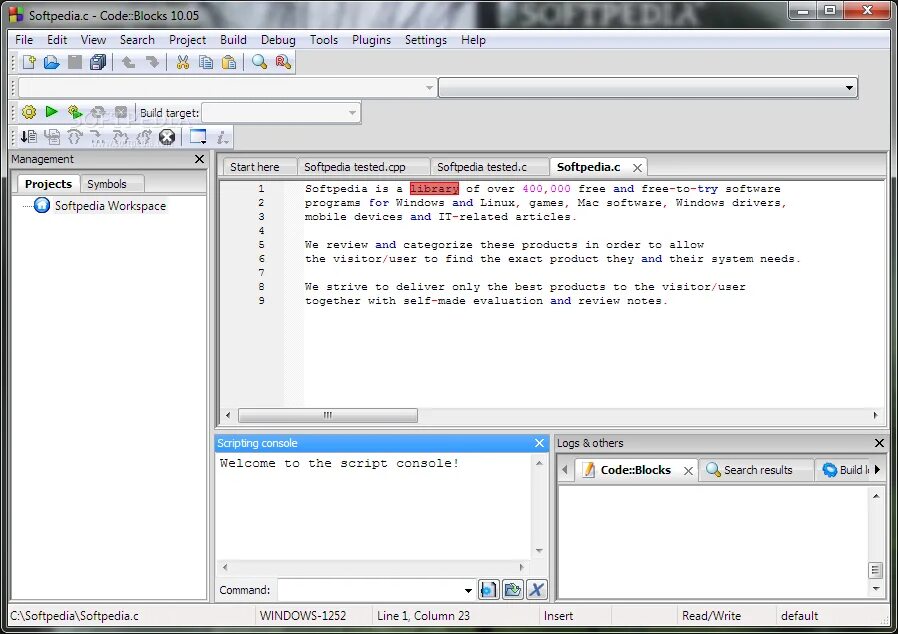Click the Stop debugger icon
Viewport: 898px width, 634px height.
167,137
